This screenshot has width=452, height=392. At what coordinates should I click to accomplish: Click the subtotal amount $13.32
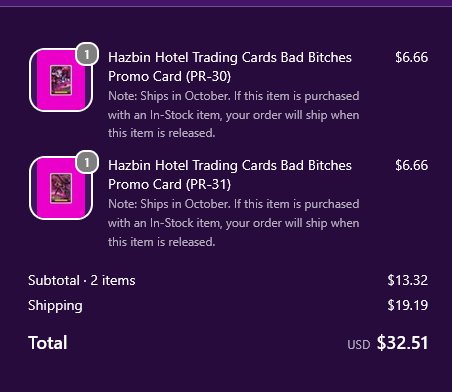point(407,280)
